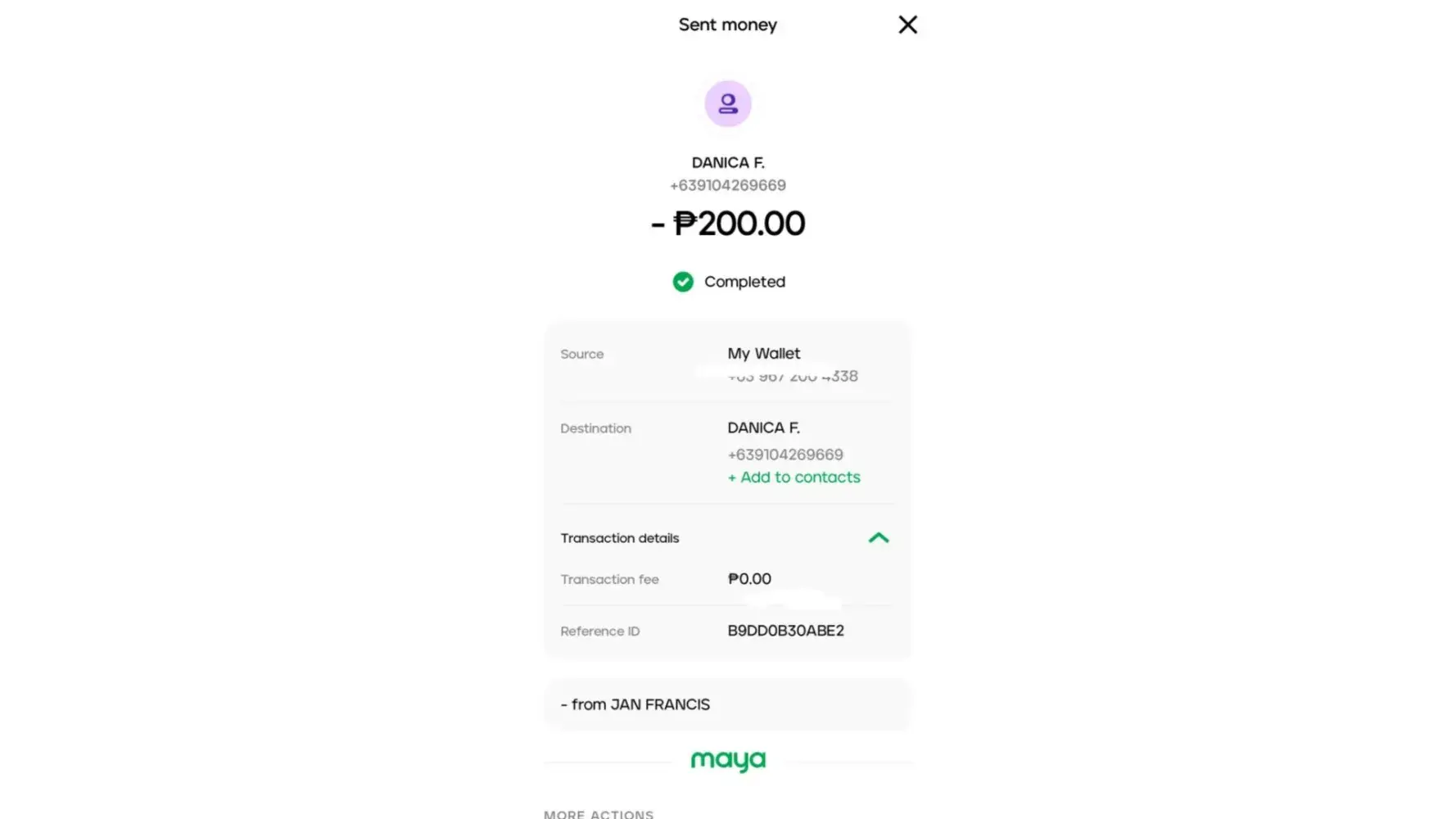Image resolution: width=1456 pixels, height=819 pixels.
Task: Close the Sent money receipt
Action: [x=907, y=25]
